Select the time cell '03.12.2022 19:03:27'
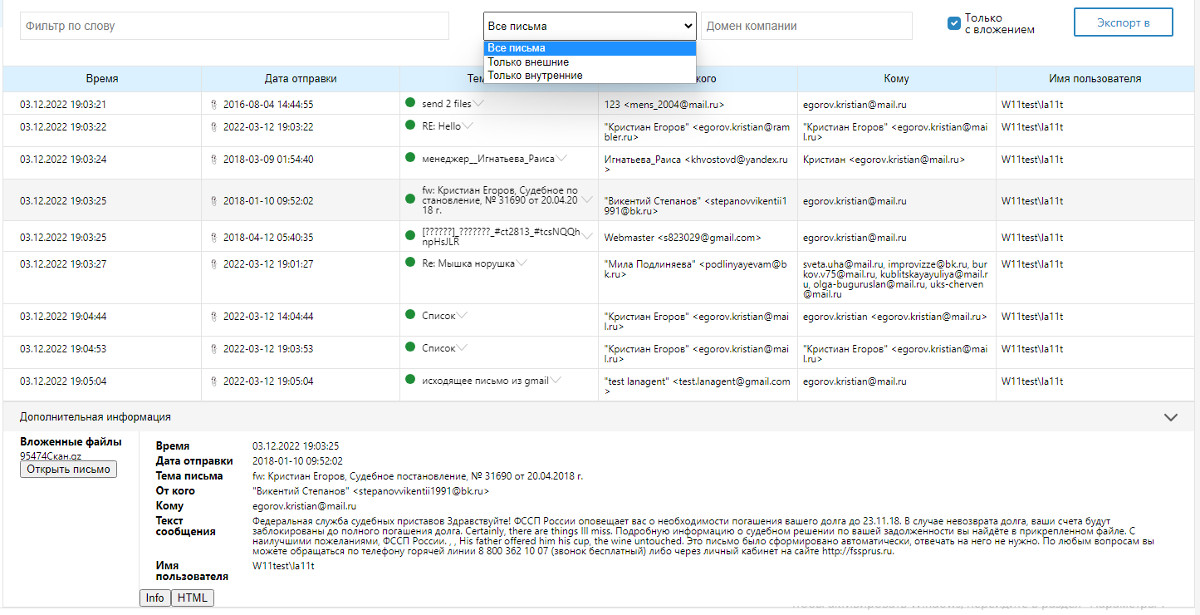The image size is (1200, 615). (63, 264)
